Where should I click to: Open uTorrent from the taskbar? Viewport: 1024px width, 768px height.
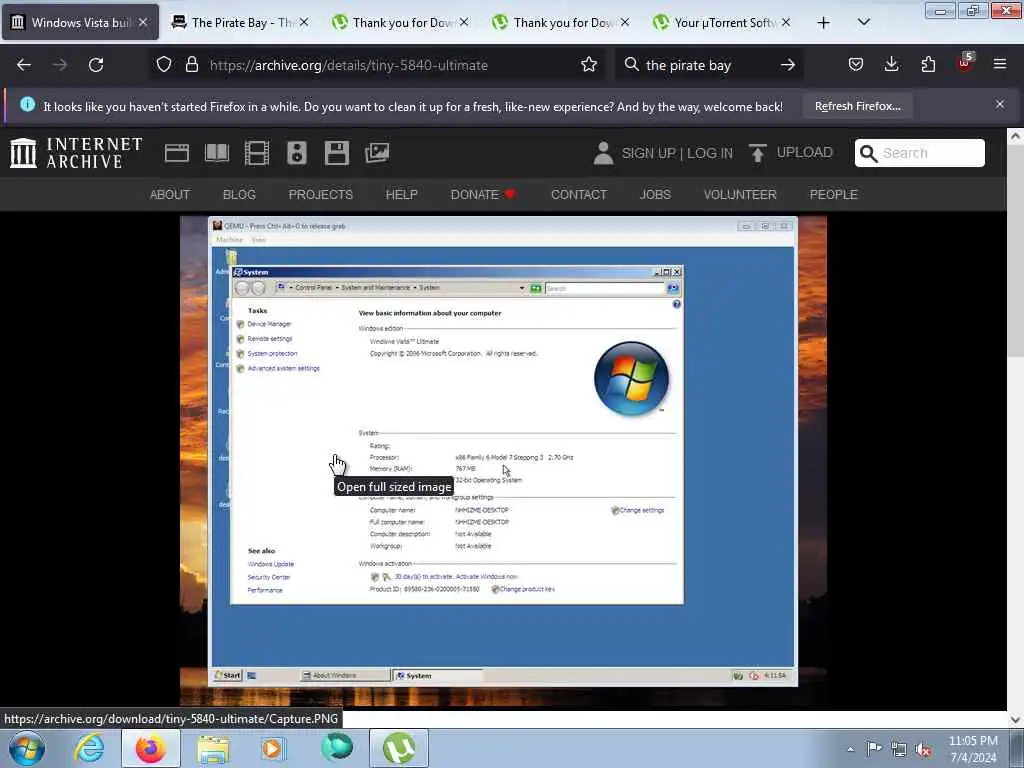click(399, 748)
